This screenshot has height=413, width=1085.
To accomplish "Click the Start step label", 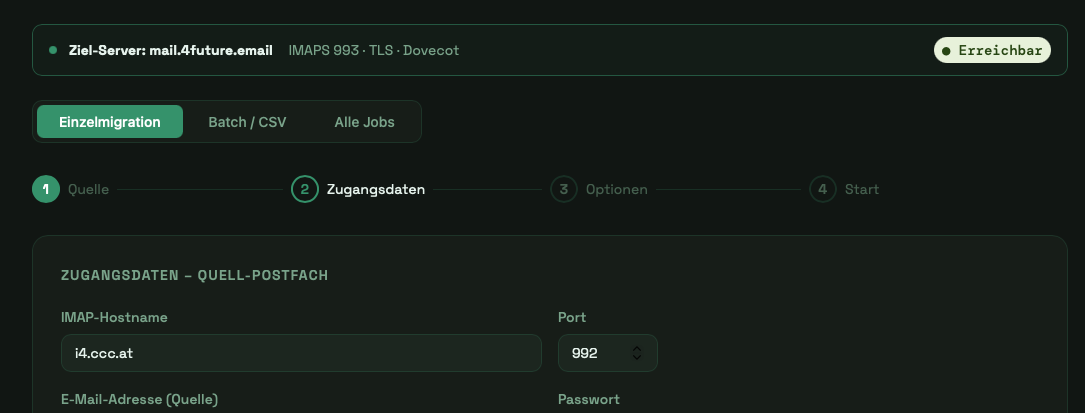I will click(x=861, y=189).
